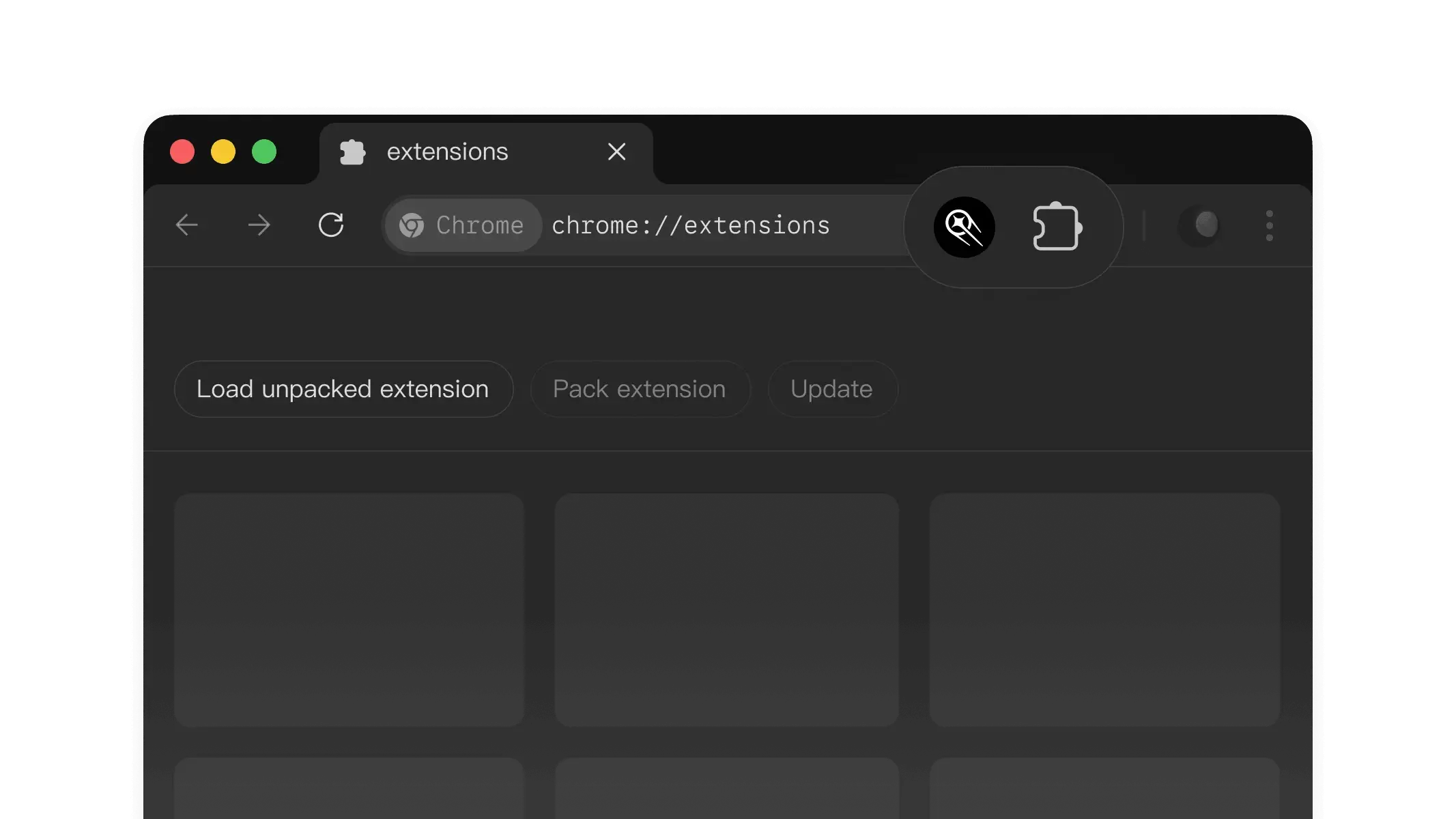Reload the page with the refresh icon

[x=331, y=225]
